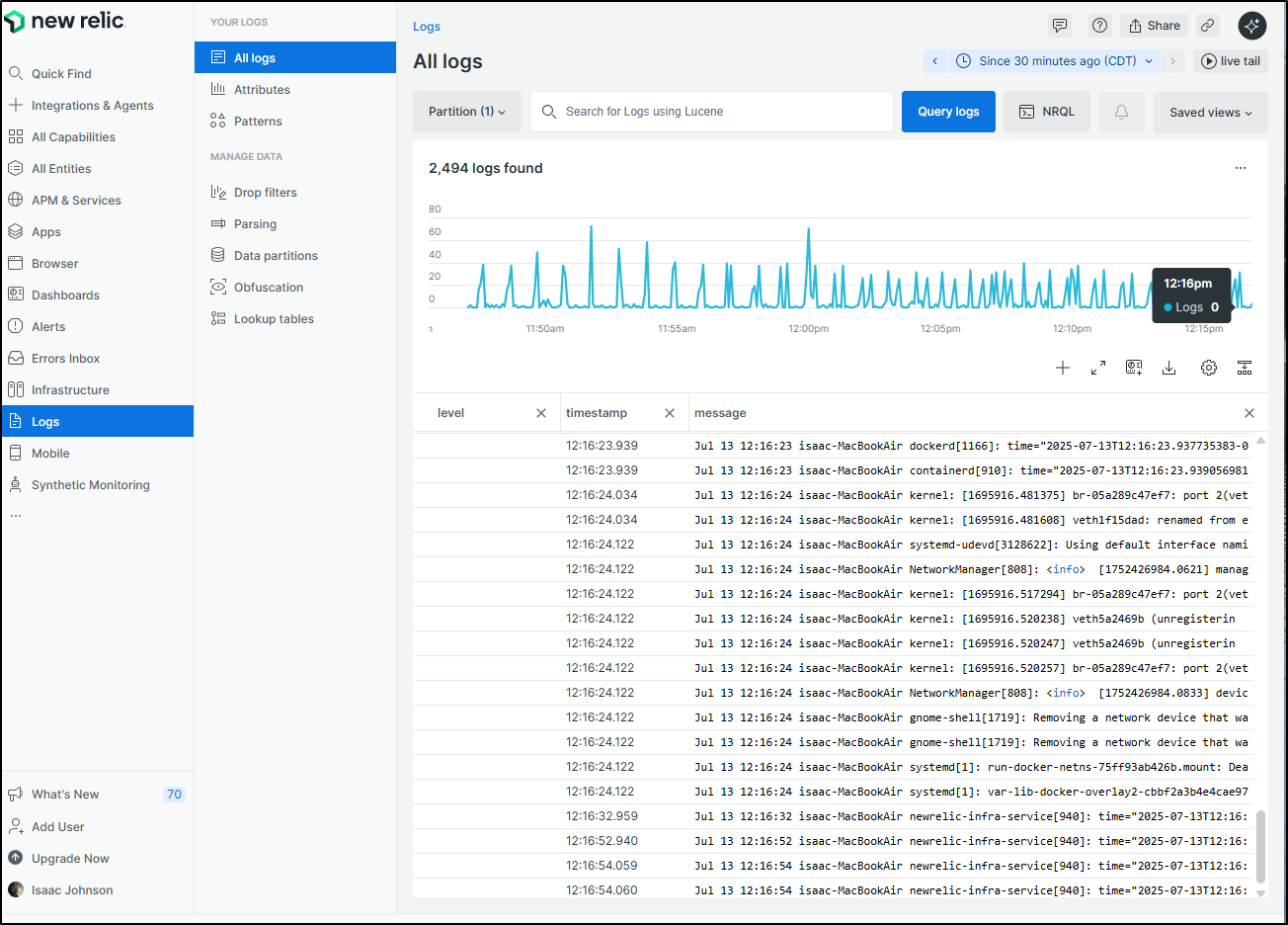Image resolution: width=1288 pixels, height=925 pixels.
Task: Open the table settings gear icon
Action: 1209,368
